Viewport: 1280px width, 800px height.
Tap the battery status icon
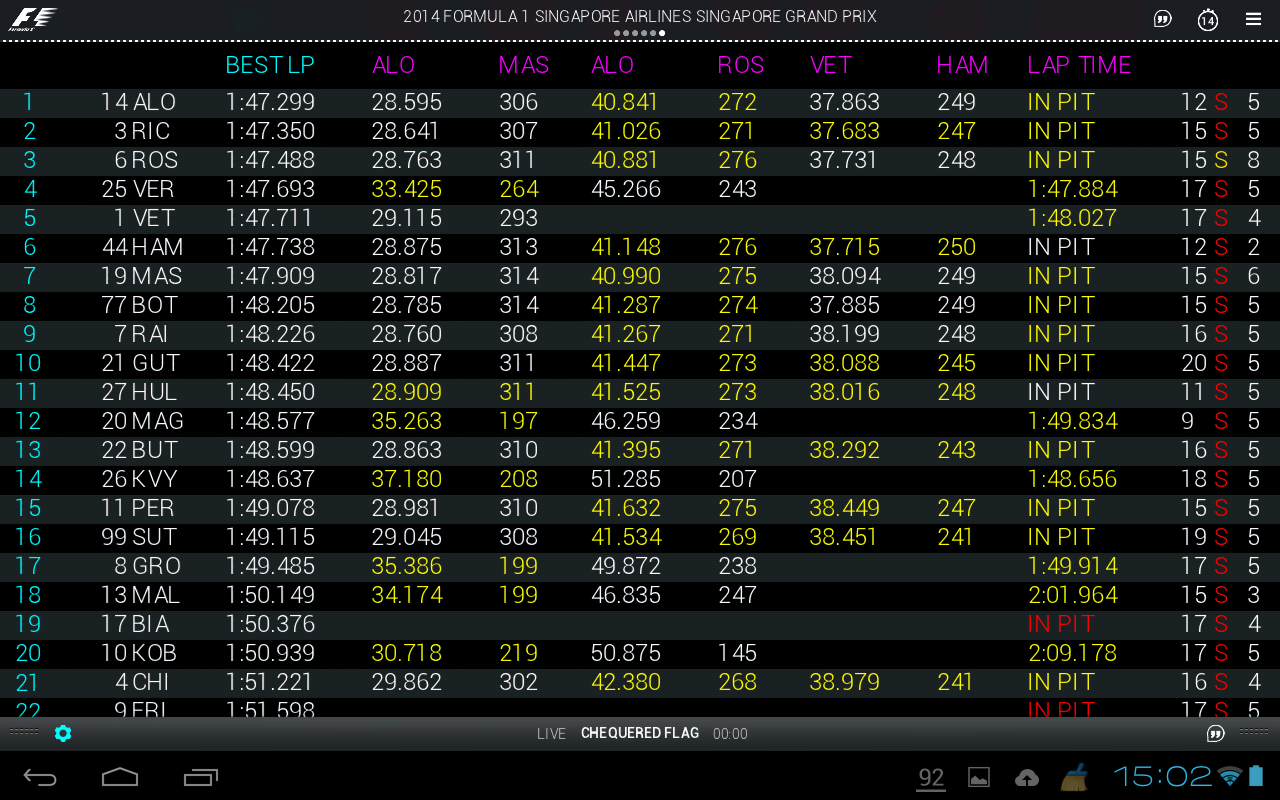click(1257, 776)
